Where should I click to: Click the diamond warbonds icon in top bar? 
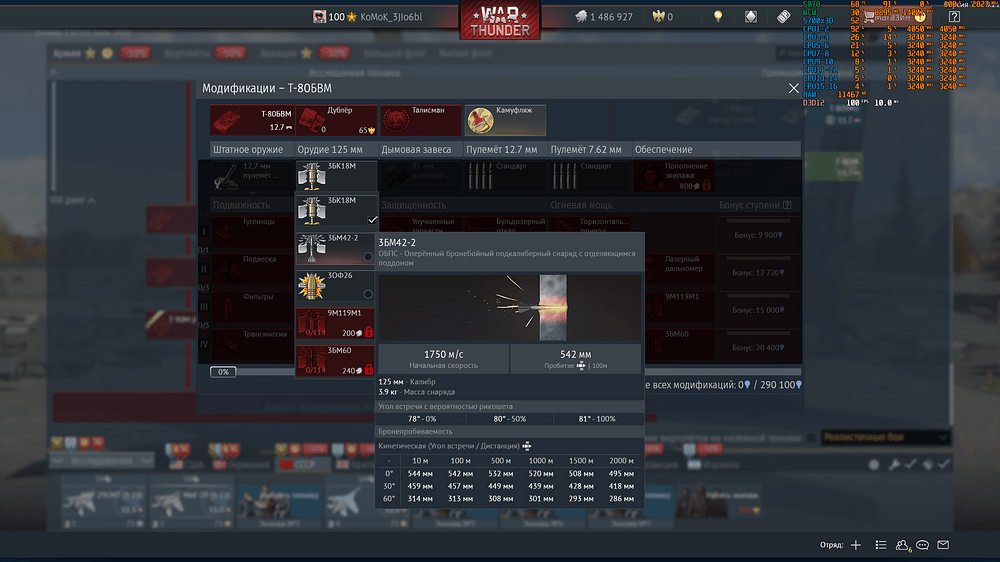[751, 17]
